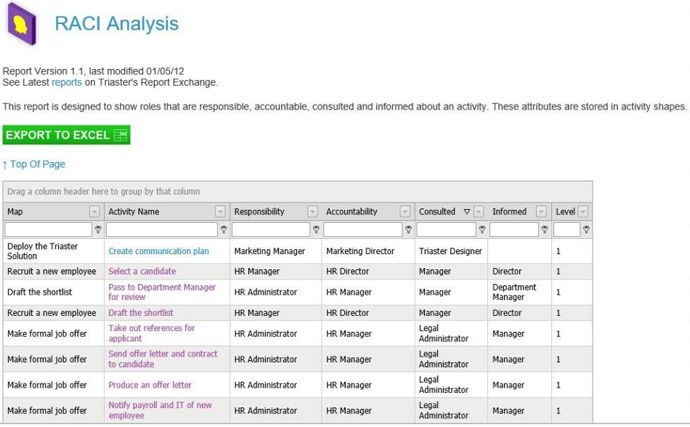690x427 pixels.
Task: Click the filter funnel icon for Accountability column
Action: 408,229
